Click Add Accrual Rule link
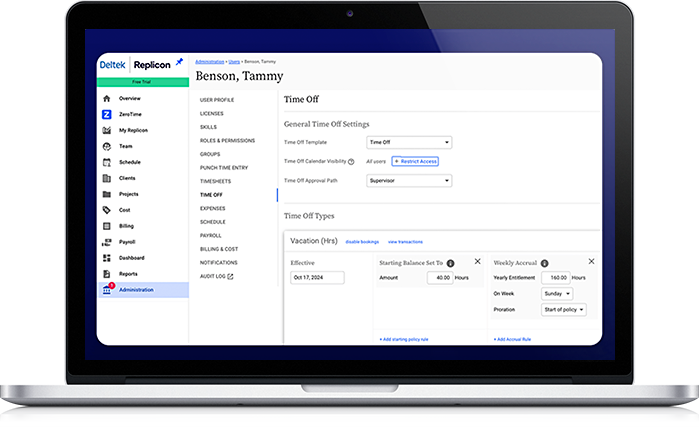699x427 pixels. point(512,340)
